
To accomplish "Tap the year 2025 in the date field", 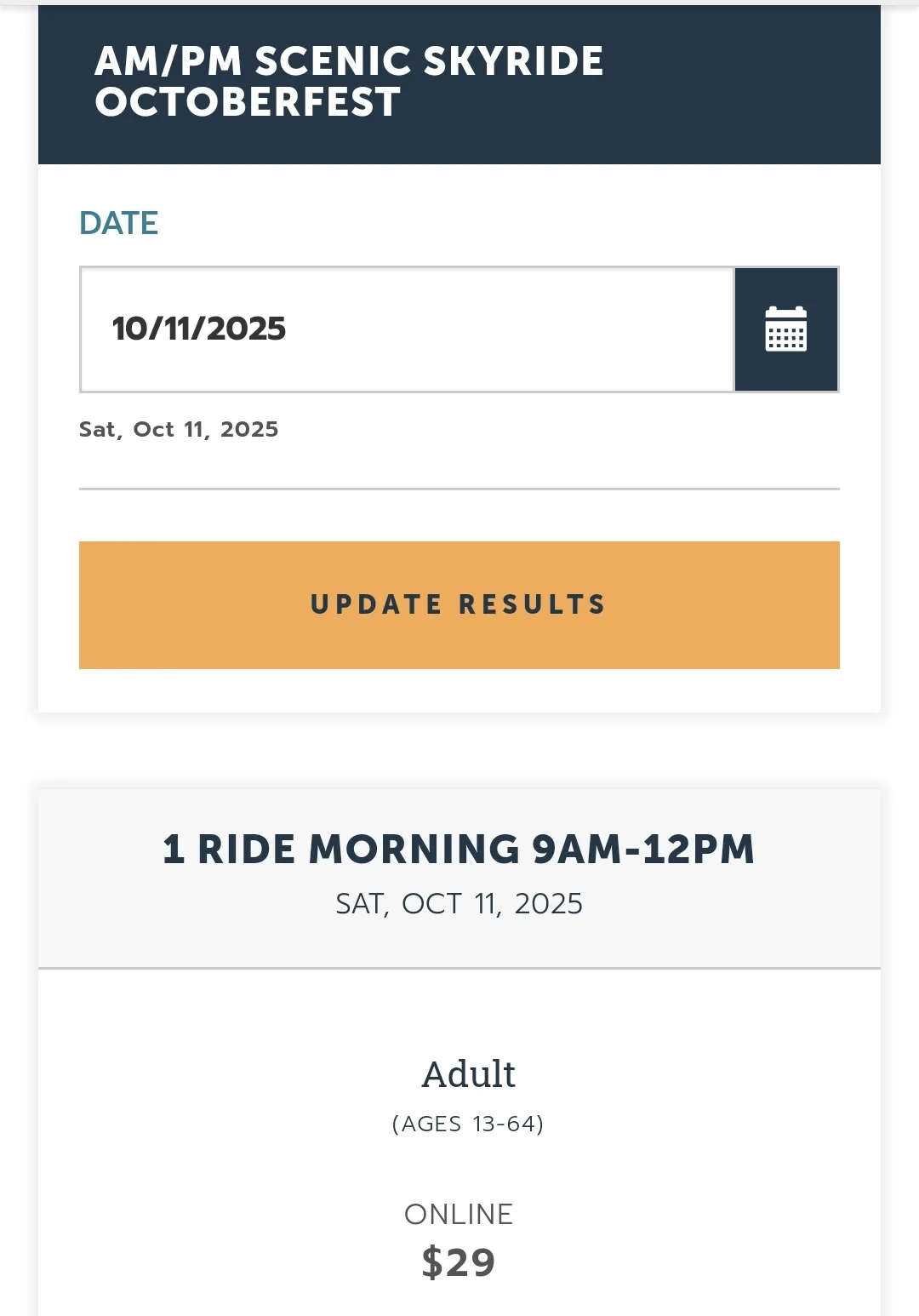I will click(x=246, y=329).
